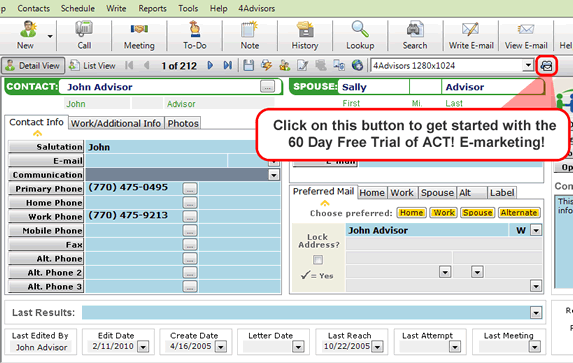The width and height of the screenshot is (573, 363).
Task: Open the Label address tab
Action: pos(502,193)
